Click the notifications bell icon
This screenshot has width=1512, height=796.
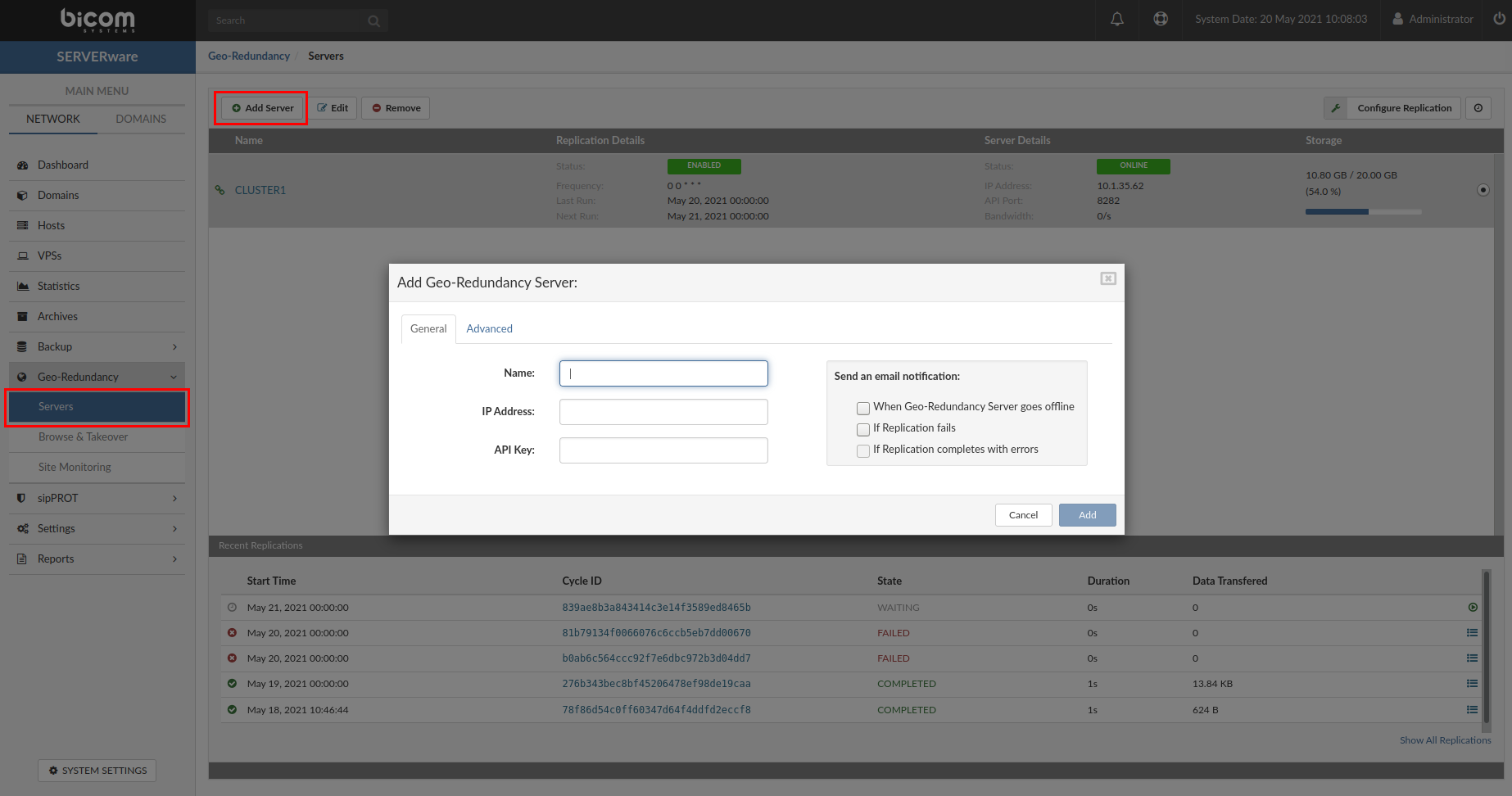pyautogui.click(x=1116, y=19)
